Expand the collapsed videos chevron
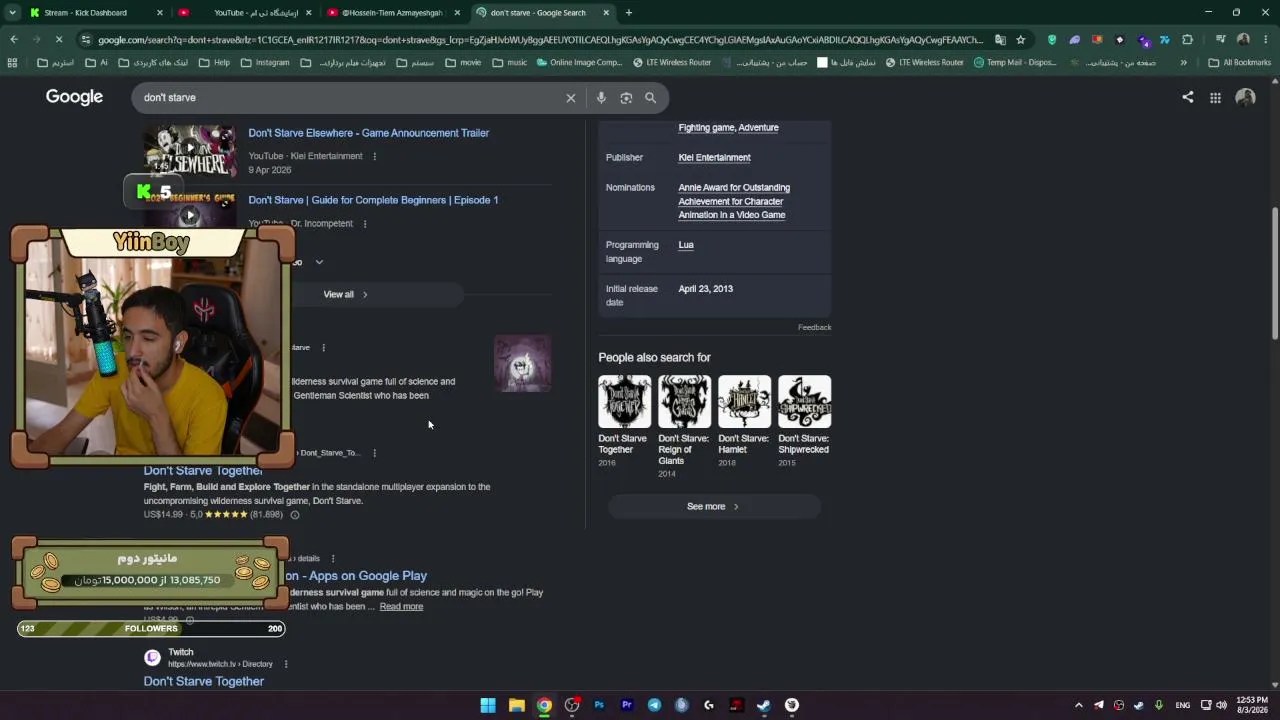The width and height of the screenshot is (1280, 720). [x=319, y=262]
